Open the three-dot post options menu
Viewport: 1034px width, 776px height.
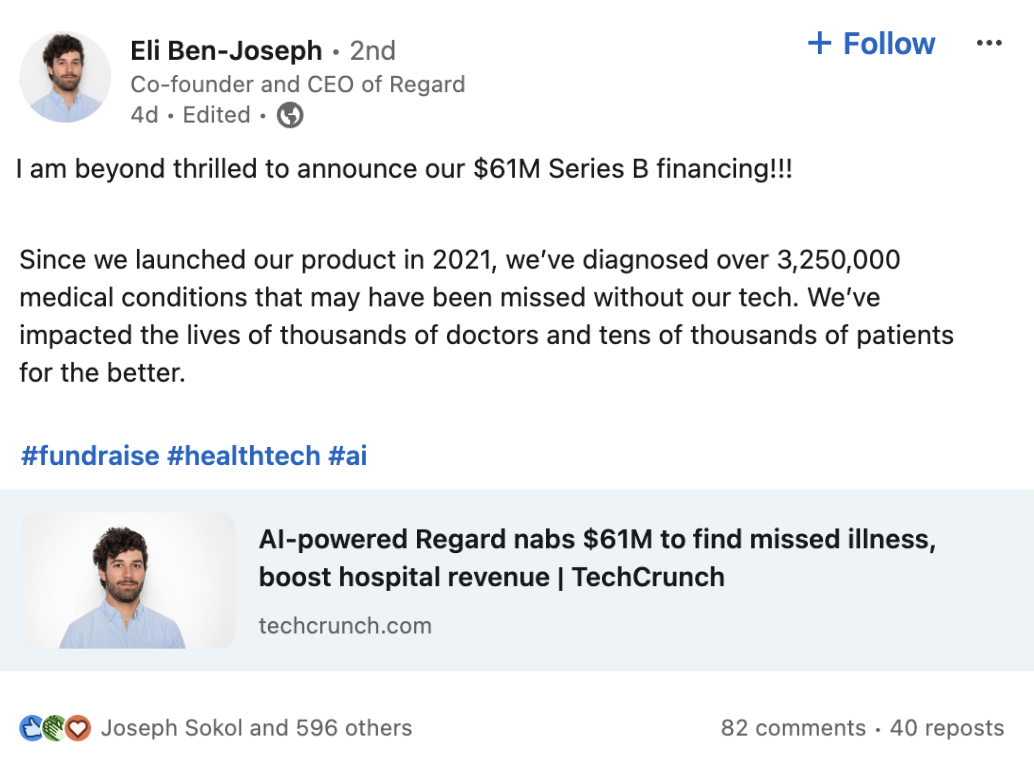(x=989, y=44)
